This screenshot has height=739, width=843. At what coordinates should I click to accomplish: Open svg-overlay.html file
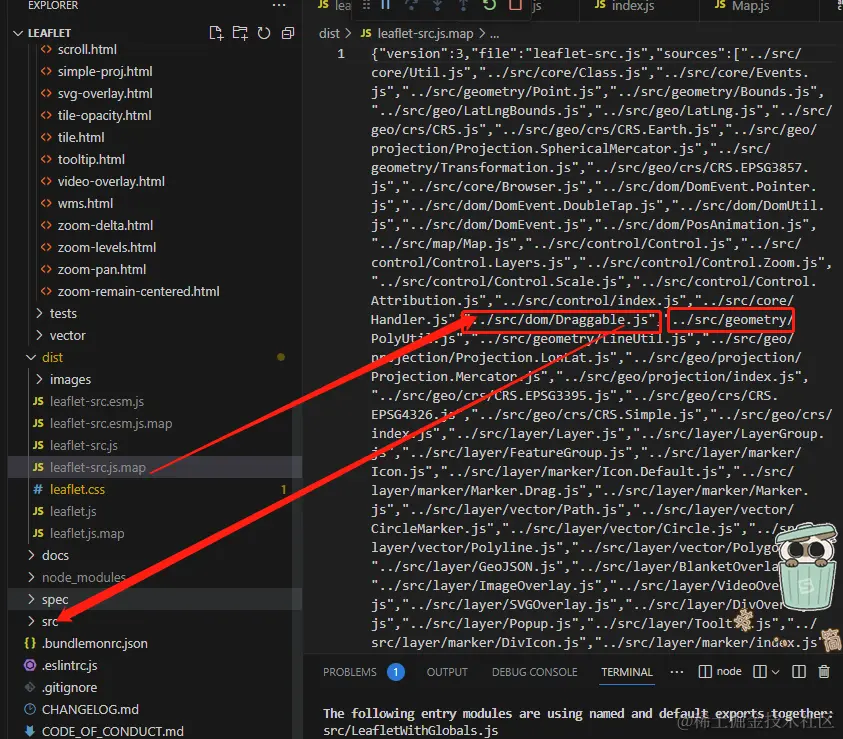105,94
